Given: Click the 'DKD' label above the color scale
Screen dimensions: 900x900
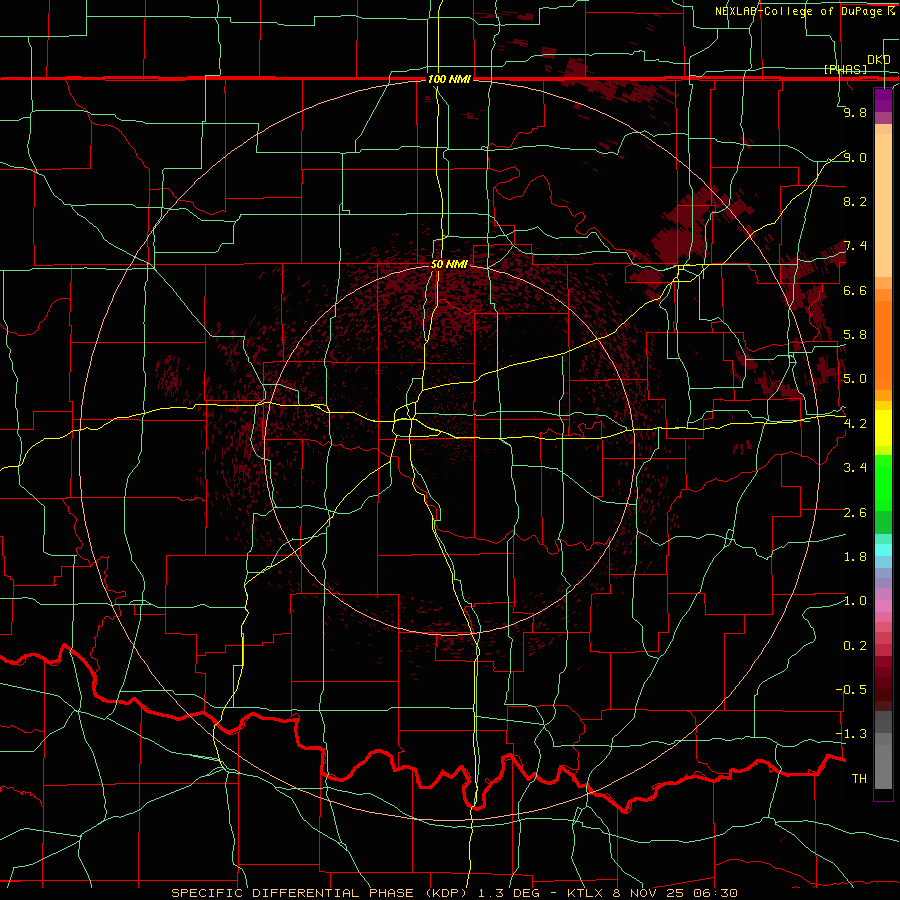Looking at the screenshot, I should click(x=878, y=59).
